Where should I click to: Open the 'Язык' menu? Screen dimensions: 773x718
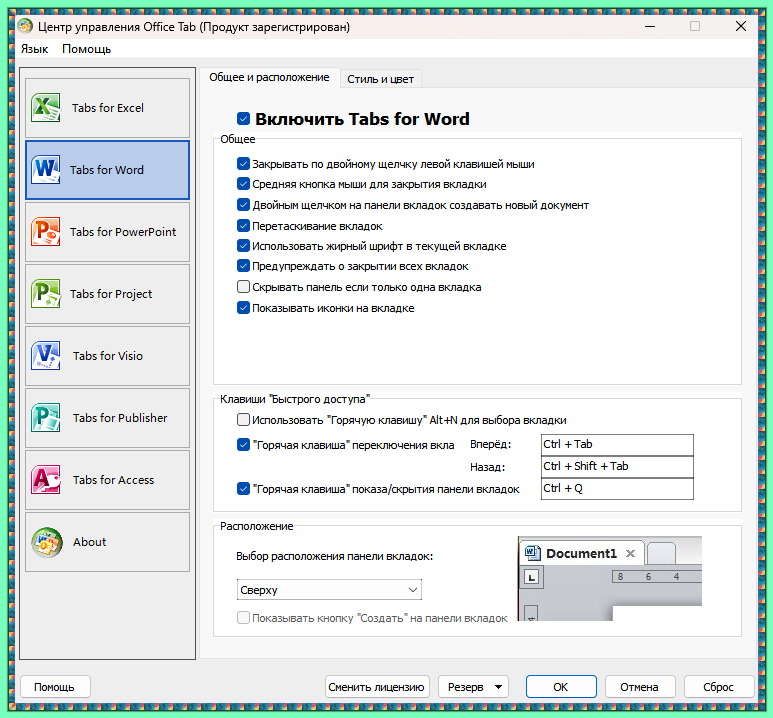coord(35,49)
